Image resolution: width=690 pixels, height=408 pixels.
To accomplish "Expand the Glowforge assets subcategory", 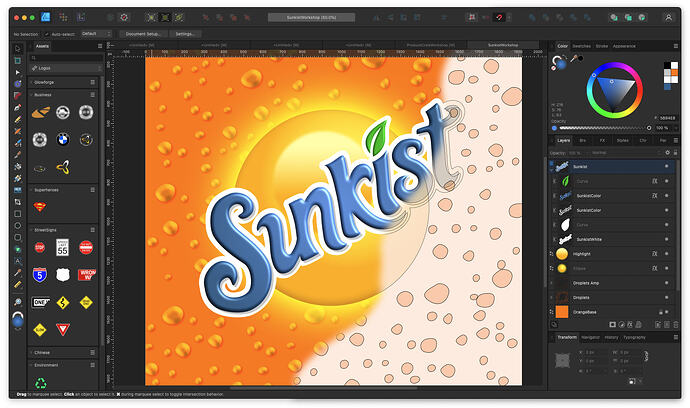I will [x=31, y=82].
